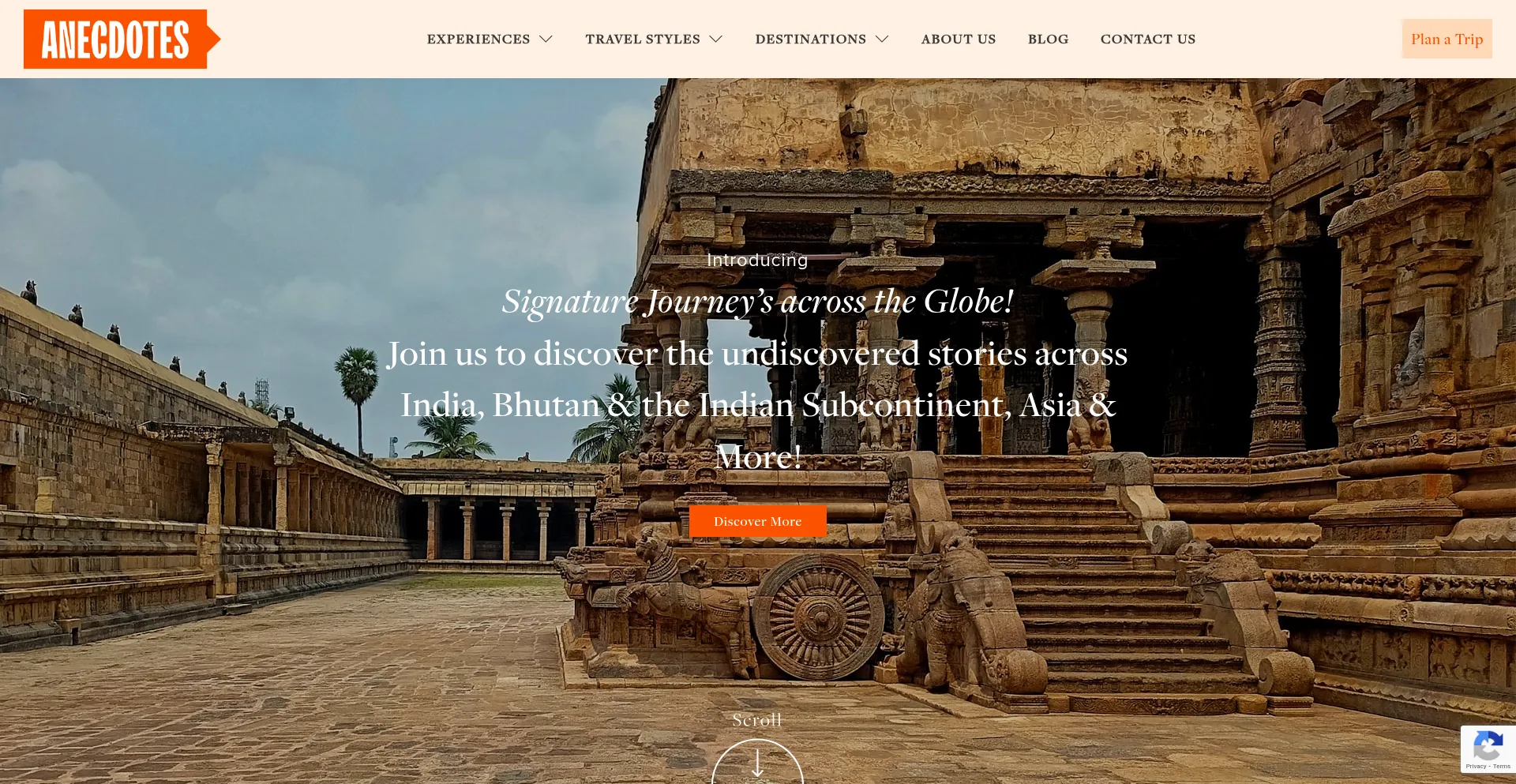The width and height of the screenshot is (1516, 784).
Task: Expand the Experiences chevron arrow
Action: point(546,39)
